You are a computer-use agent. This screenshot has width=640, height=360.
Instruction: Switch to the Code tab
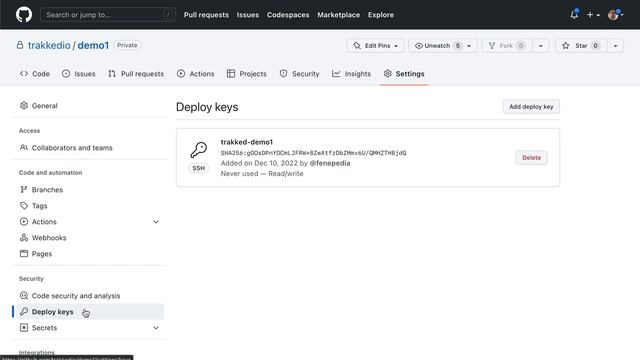(x=35, y=74)
